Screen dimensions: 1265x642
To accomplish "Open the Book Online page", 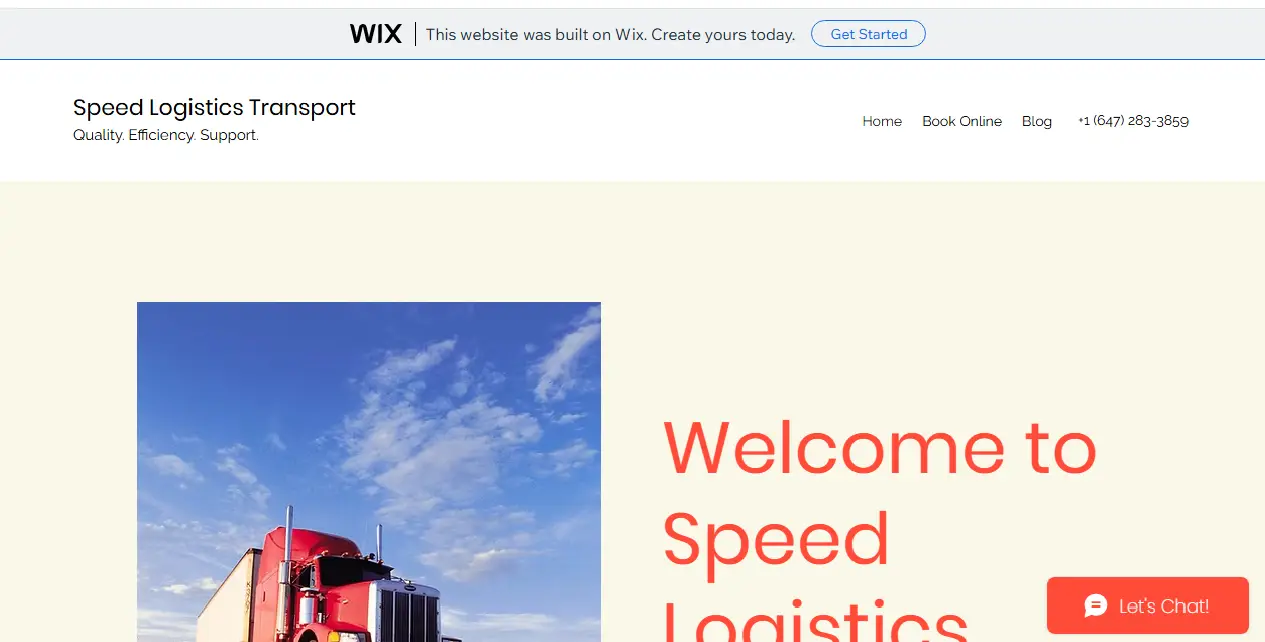I will (x=962, y=121).
